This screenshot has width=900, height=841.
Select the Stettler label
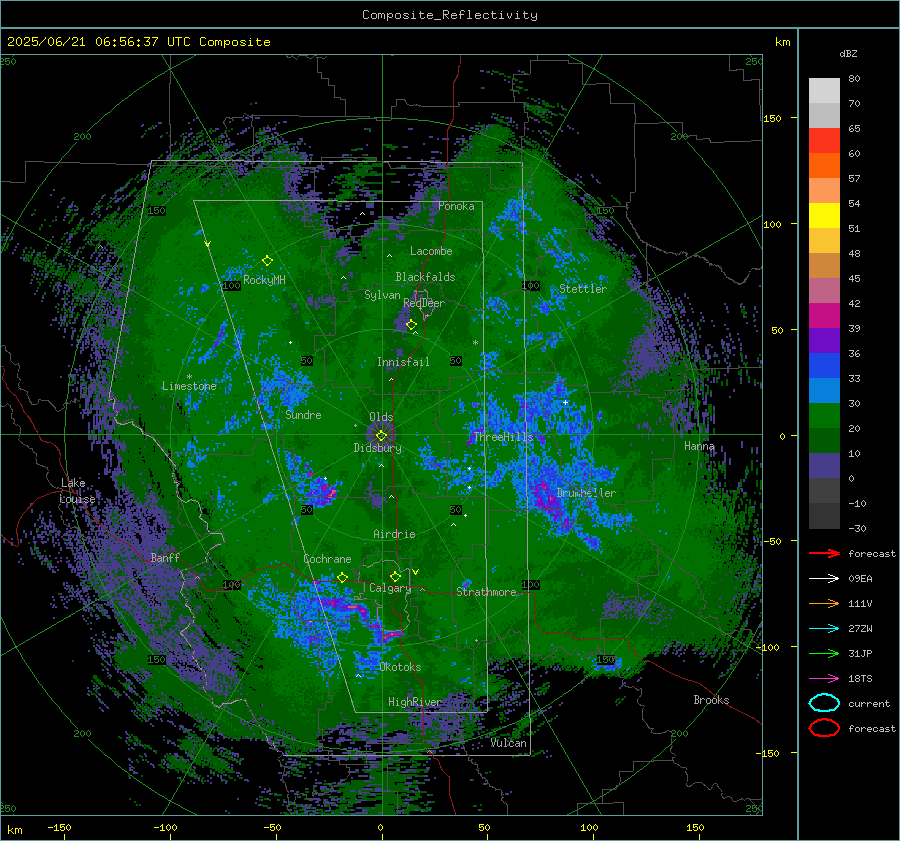click(583, 289)
